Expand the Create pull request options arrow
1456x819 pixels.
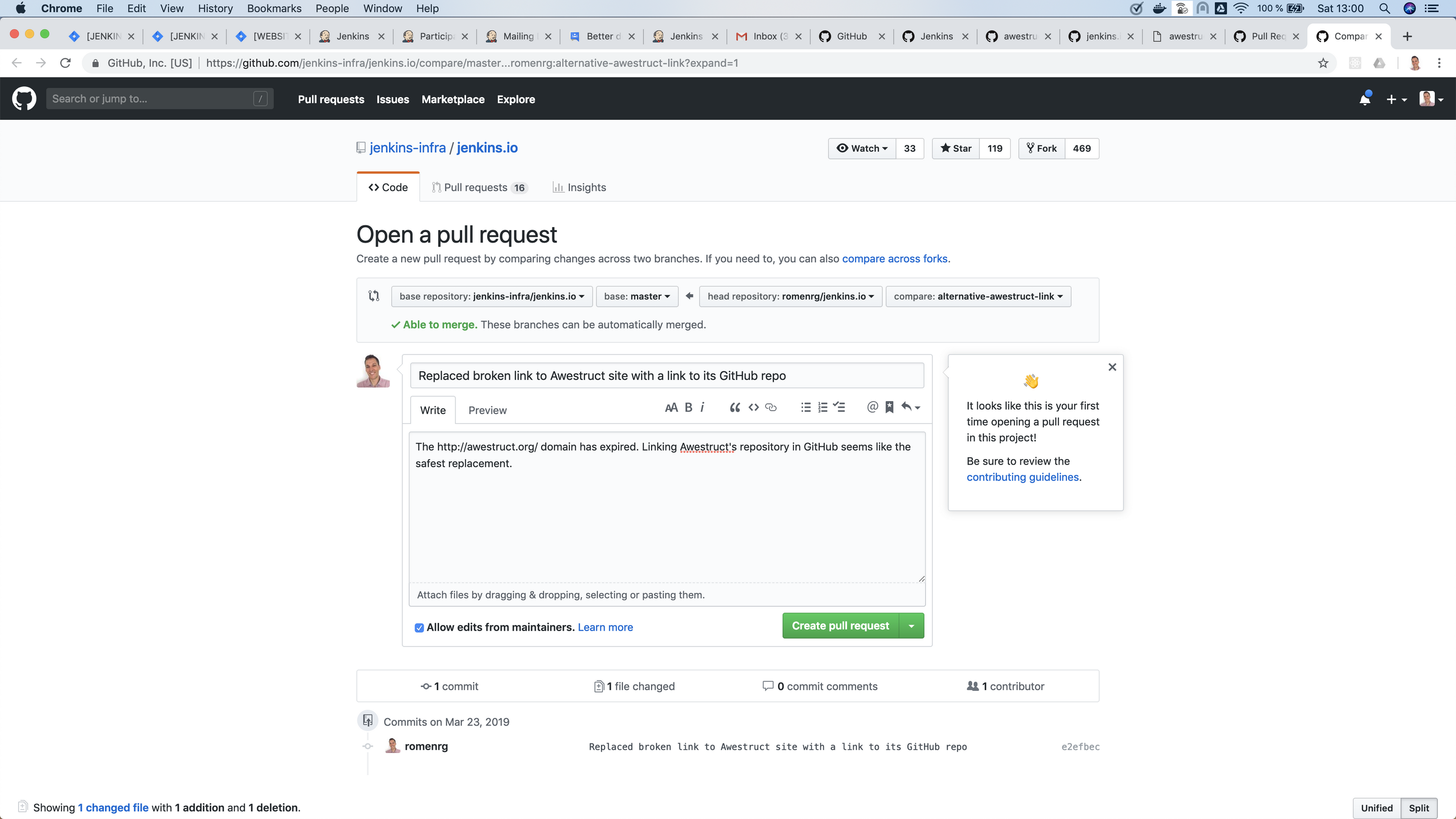tap(911, 626)
